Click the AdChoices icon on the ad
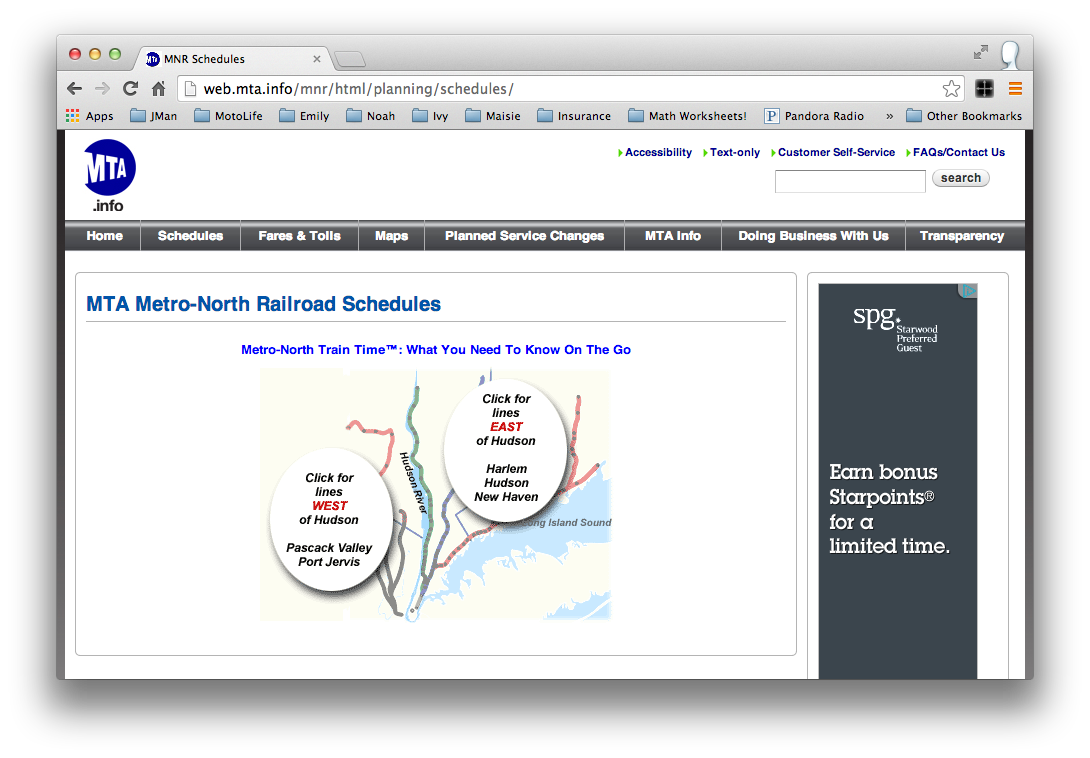Image resolution: width=1090 pixels, height=758 pixels. coord(968,291)
